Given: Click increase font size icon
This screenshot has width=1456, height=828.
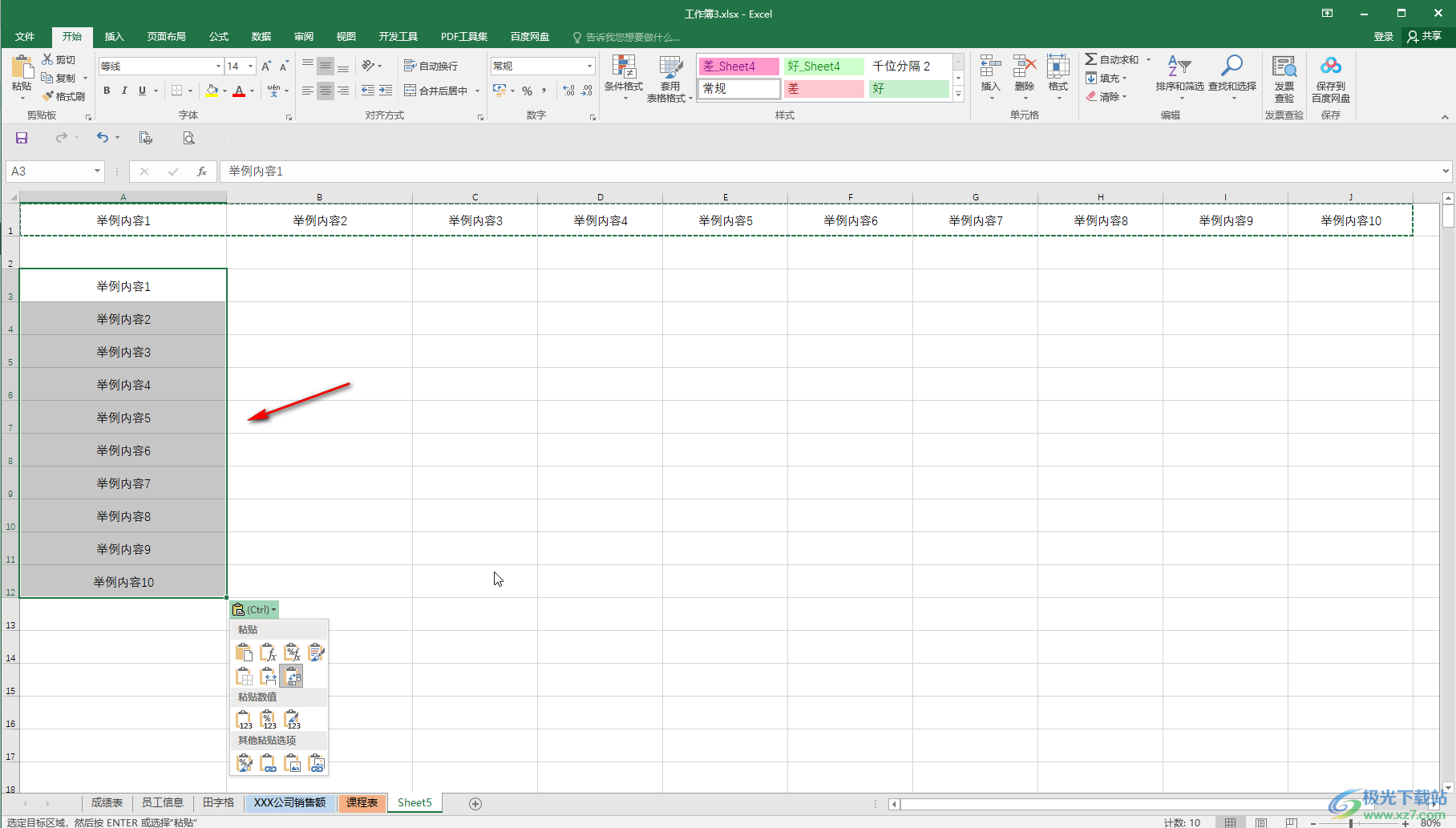Looking at the screenshot, I should pos(266,66).
